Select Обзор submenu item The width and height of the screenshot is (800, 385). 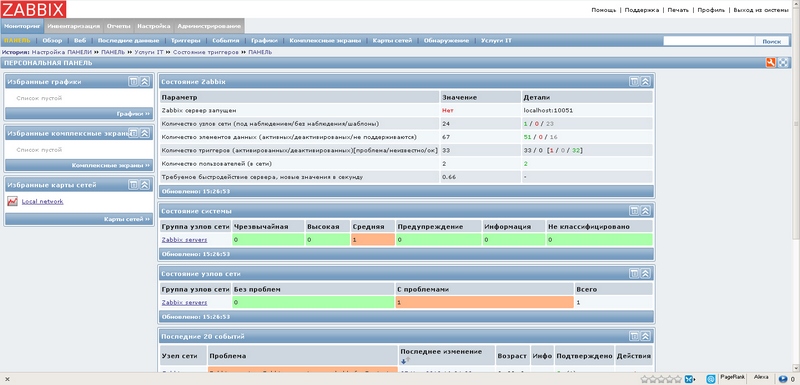52,40
